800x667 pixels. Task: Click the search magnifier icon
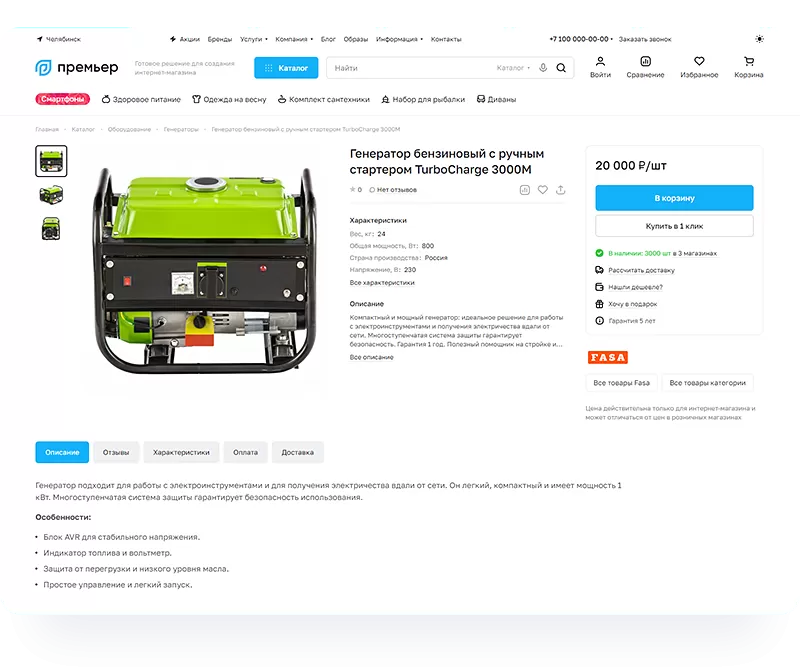pyautogui.click(x=561, y=68)
